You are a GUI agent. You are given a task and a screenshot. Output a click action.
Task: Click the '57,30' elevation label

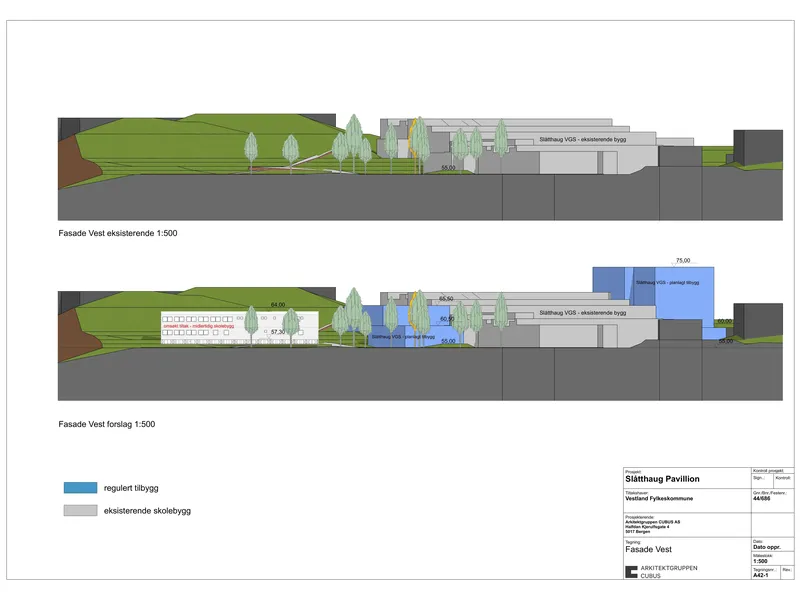coord(278,332)
